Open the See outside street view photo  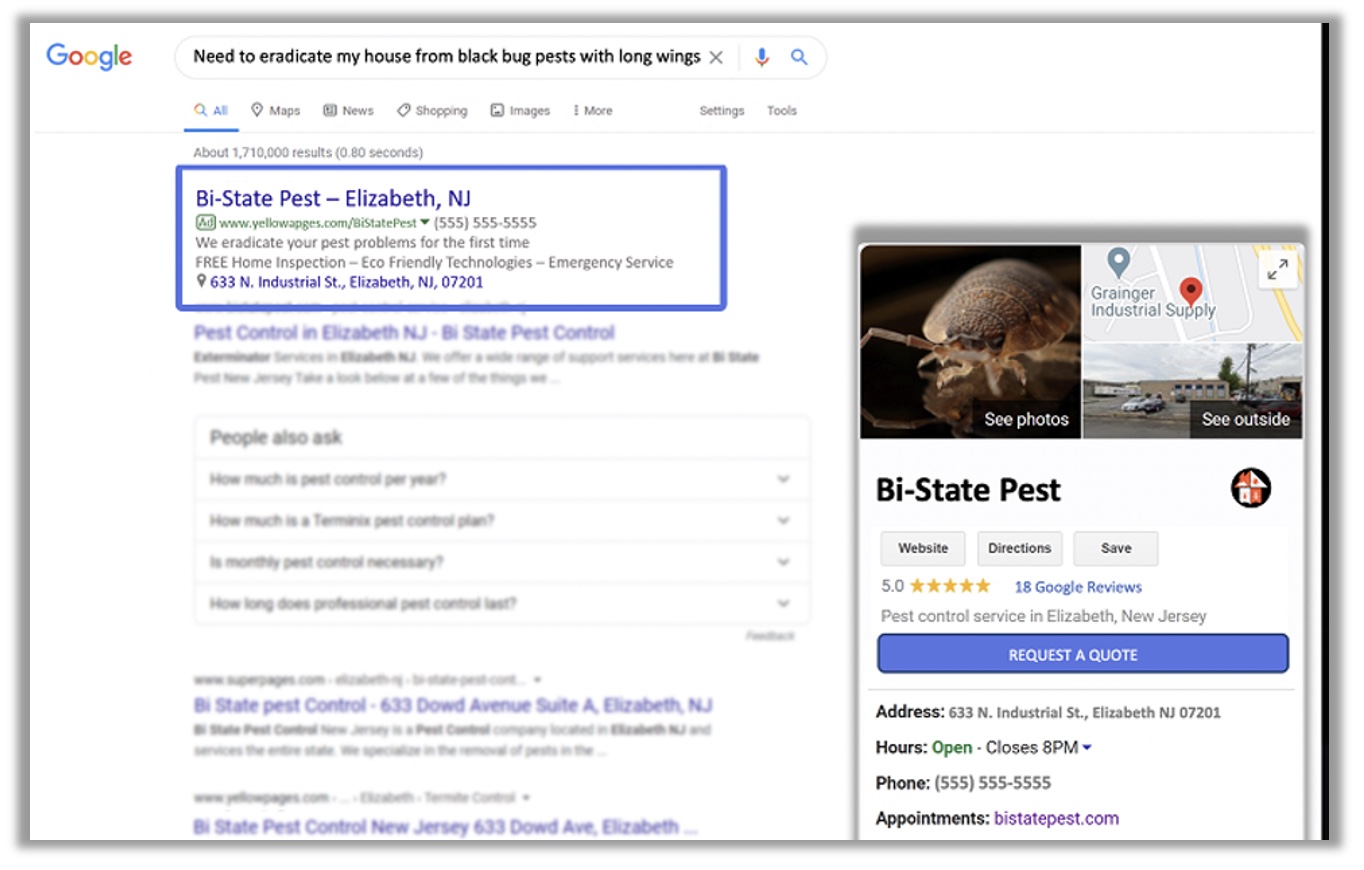[1193, 391]
